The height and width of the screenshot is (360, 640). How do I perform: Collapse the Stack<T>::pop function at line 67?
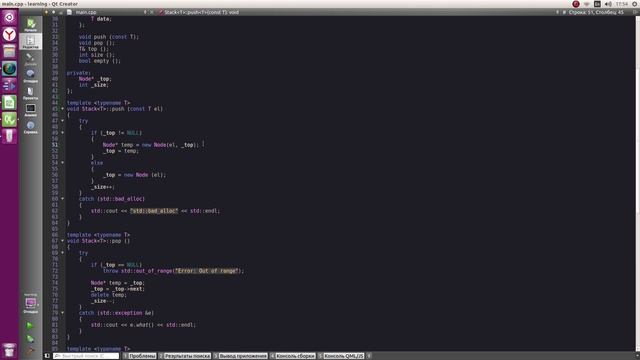(x=62, y=241)
